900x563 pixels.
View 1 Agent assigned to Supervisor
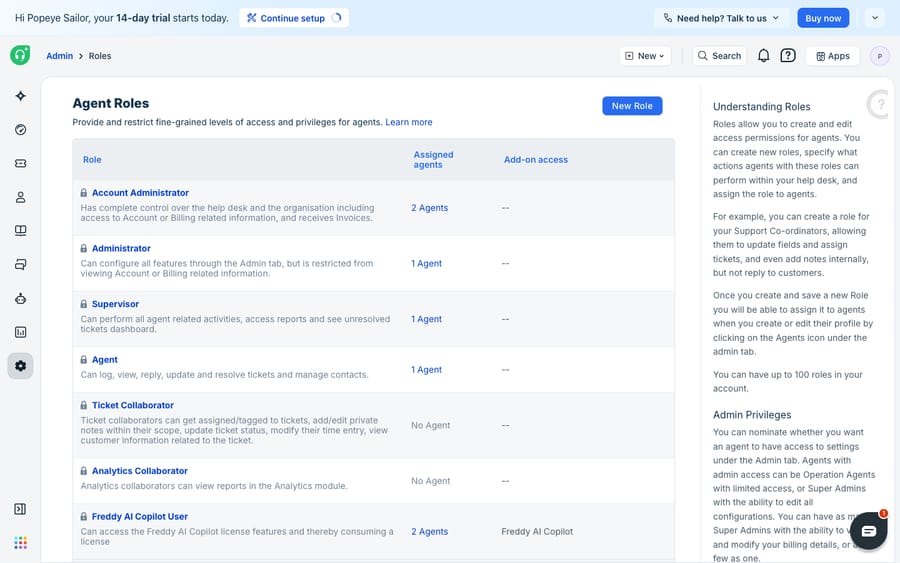click(426, 319)
